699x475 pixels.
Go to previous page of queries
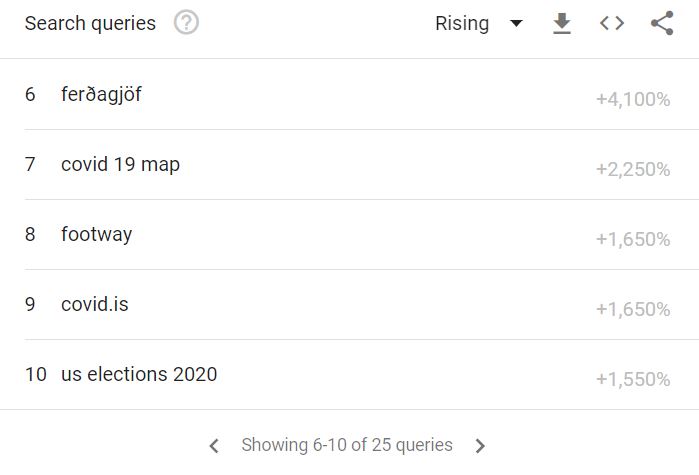coord(214,445)
